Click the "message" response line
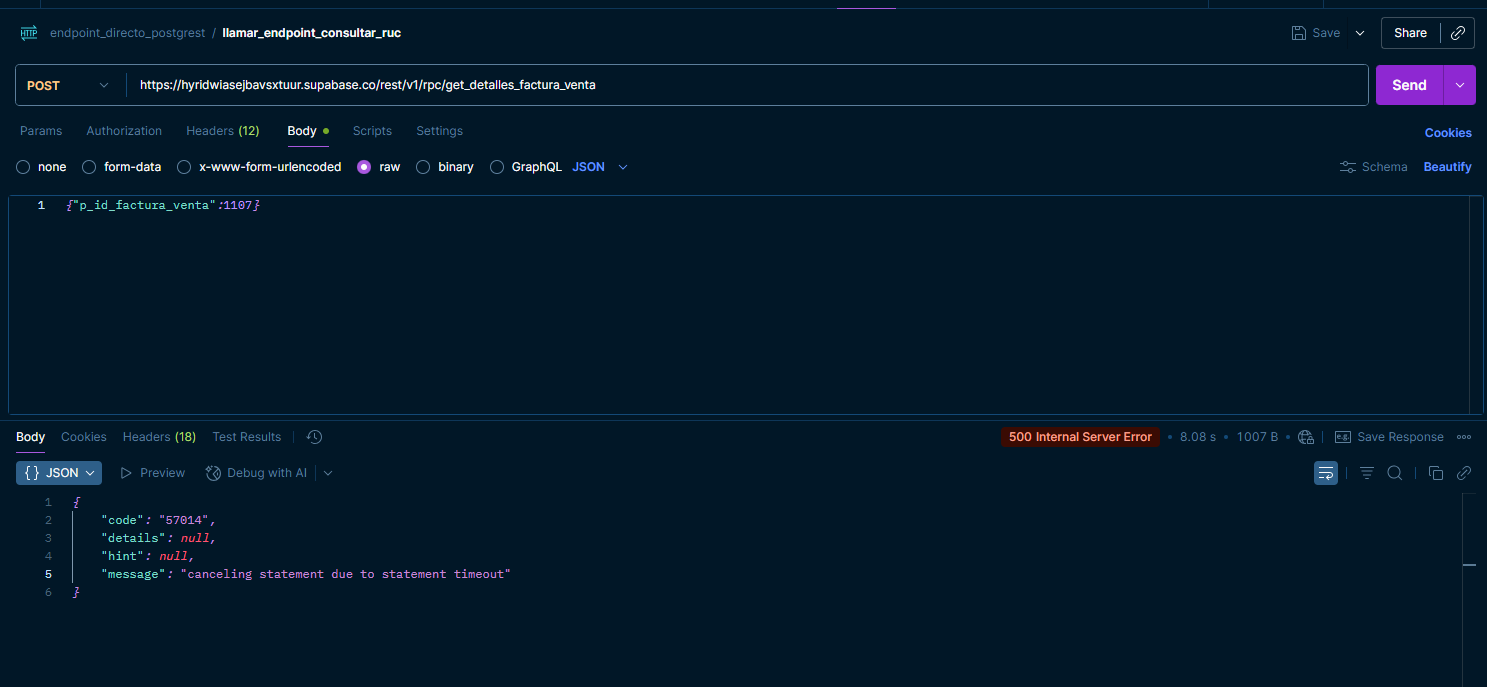Viewport: 1487px width, 687px height. (x=306, y=574)
